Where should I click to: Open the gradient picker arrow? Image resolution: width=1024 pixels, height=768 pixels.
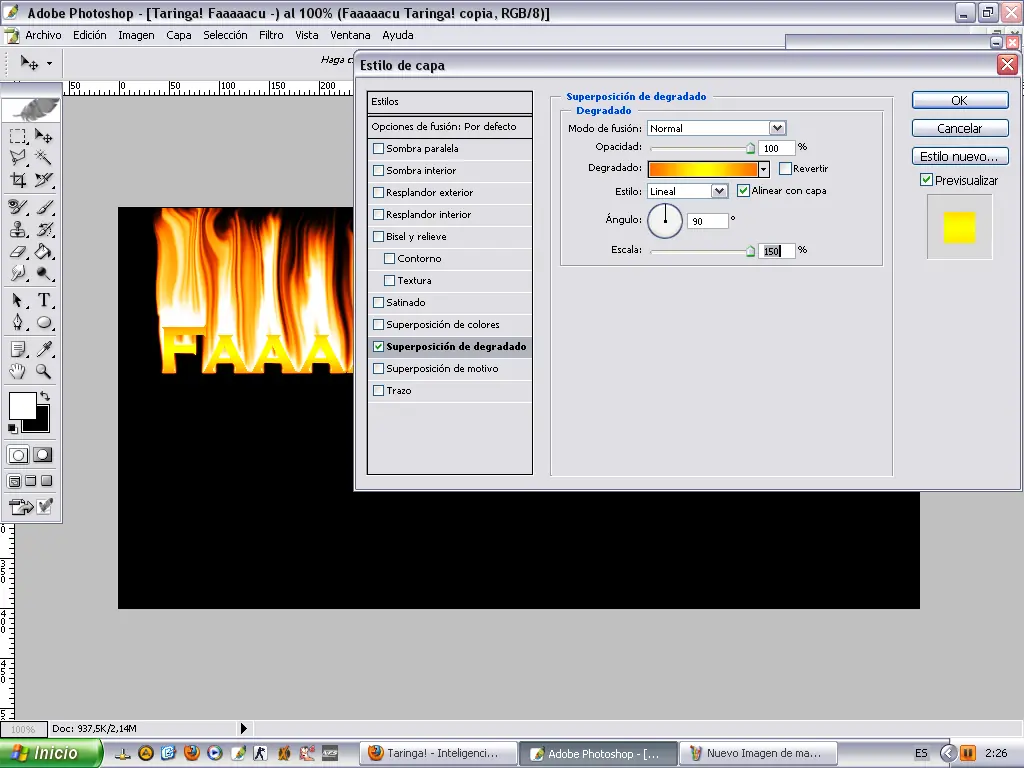[763, 169]
